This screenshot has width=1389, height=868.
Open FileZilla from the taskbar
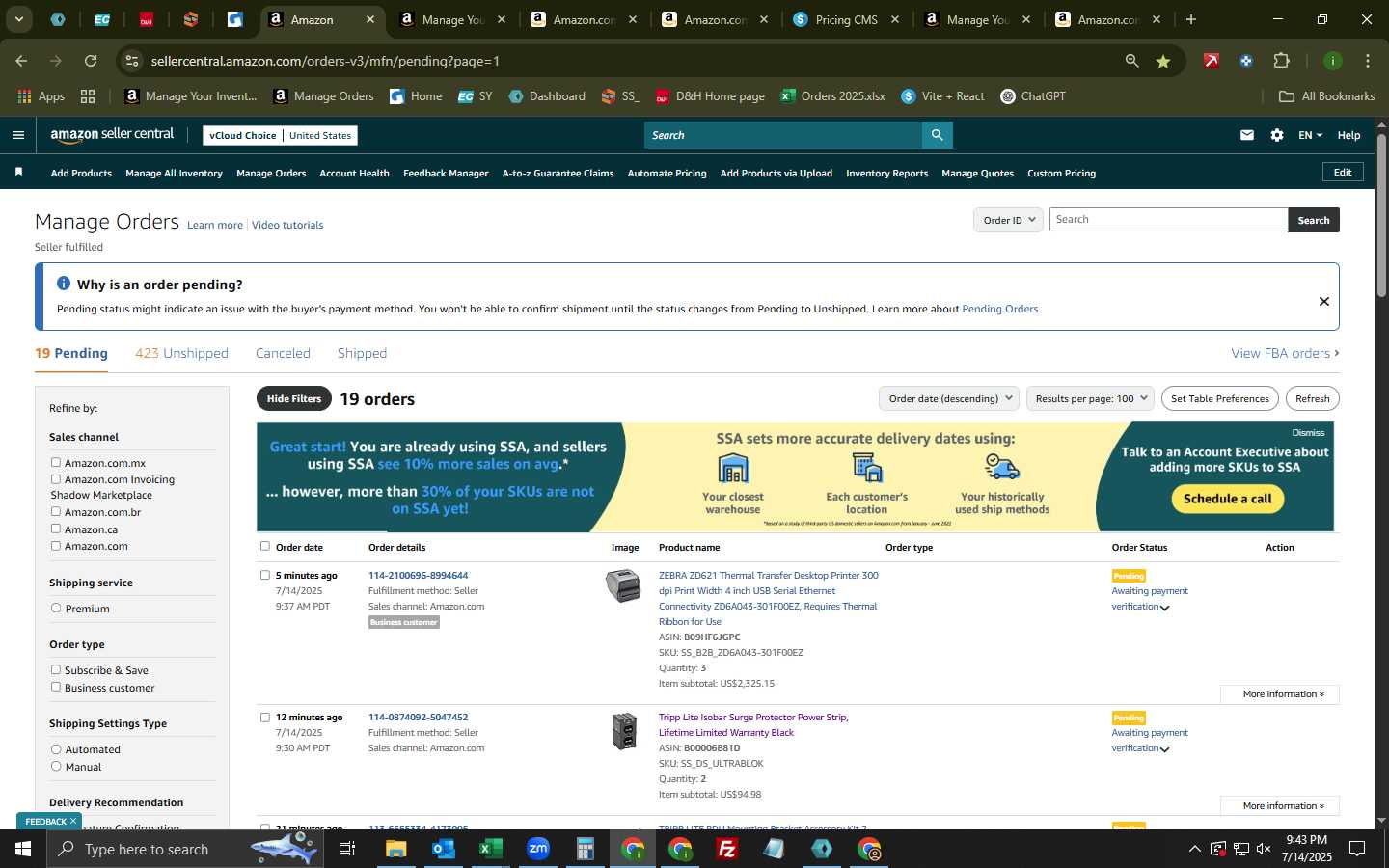[727, 849]
